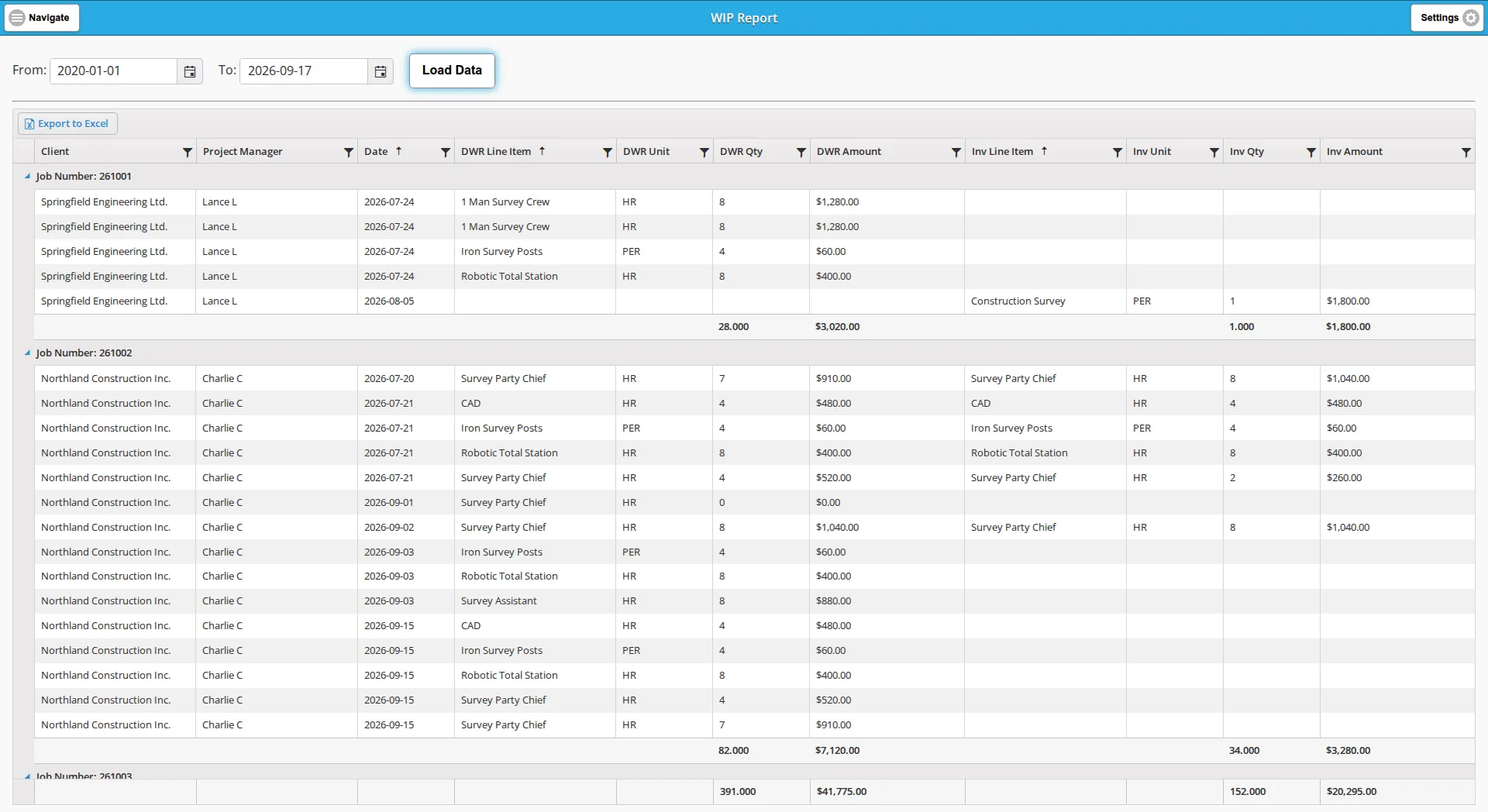Open the Client column filter
This screenshot has height=812, width=1488.
[188, 152]
